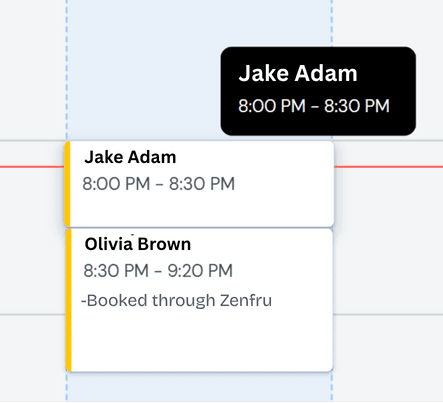Click the black Jake Adam tooltip
The width and height of the screenshot is (443, 403).
pyautogui.click(x=318, y=91)
